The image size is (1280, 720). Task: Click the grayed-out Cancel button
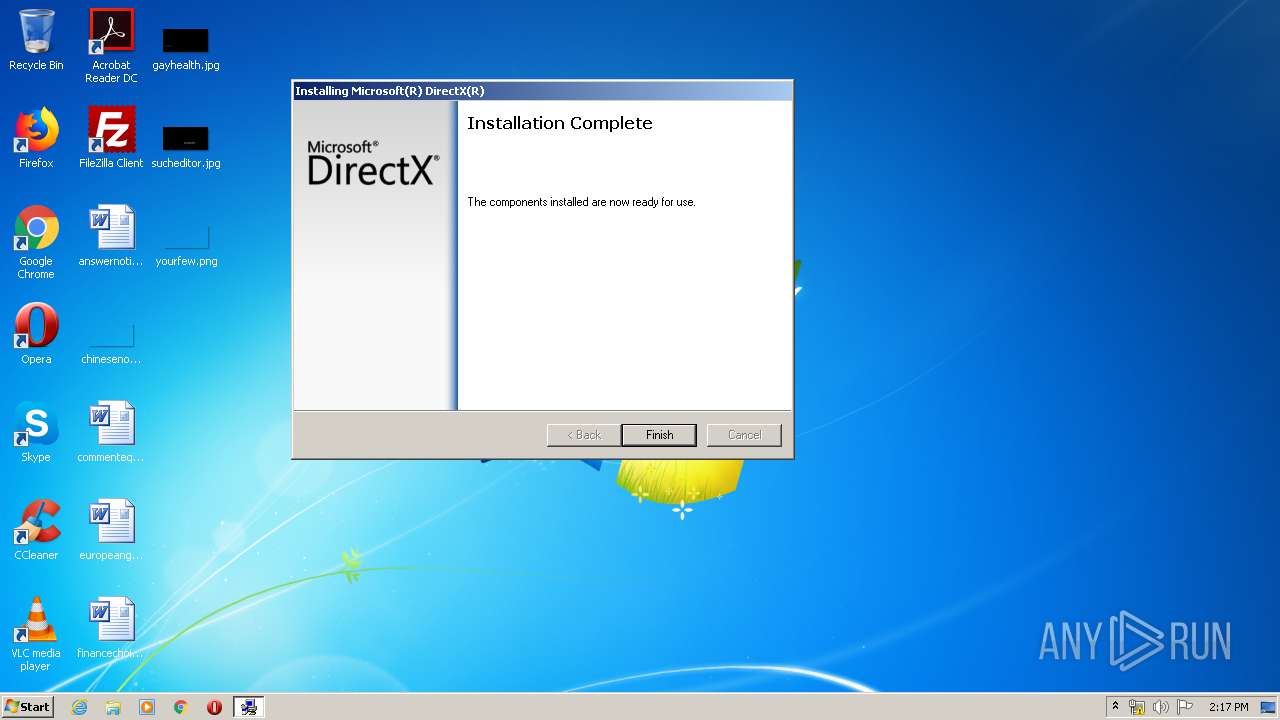pos(744,435)
